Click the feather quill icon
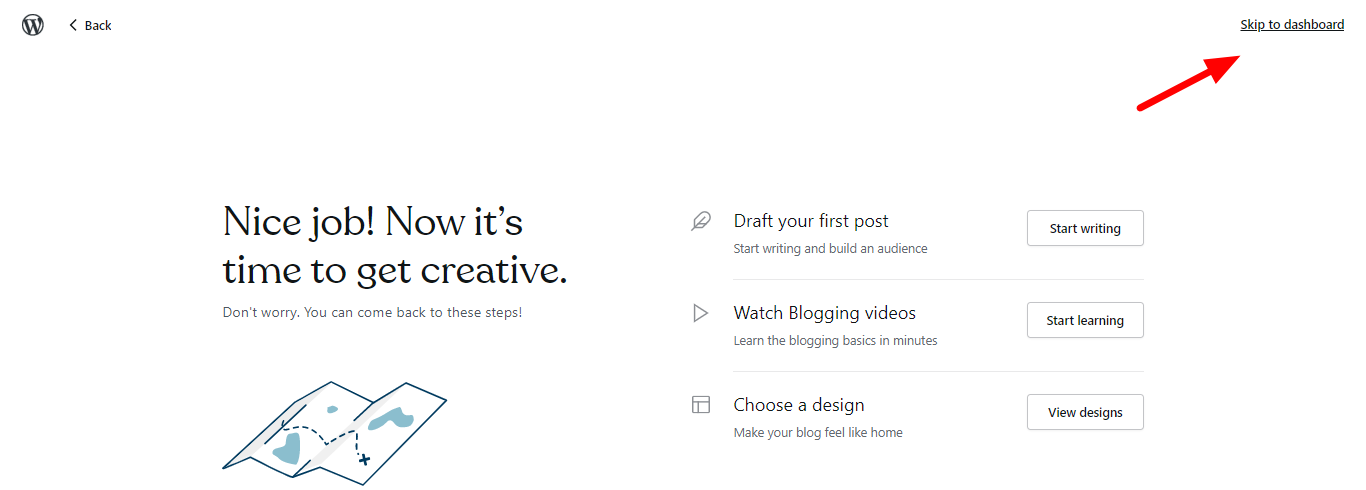Image resolution: width=1366 pixels, height=490 pixels. [x=701, y=221]
